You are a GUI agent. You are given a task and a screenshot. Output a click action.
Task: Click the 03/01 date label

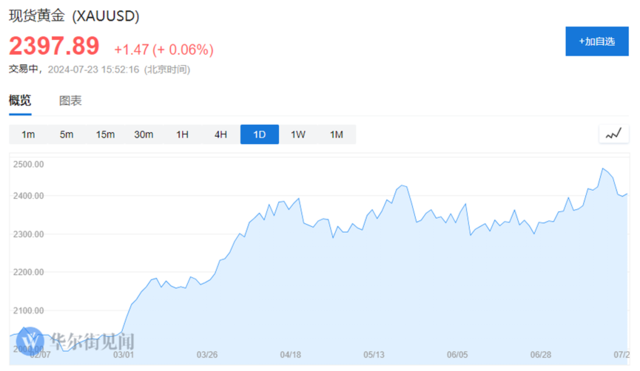click(x=123, y=355)
